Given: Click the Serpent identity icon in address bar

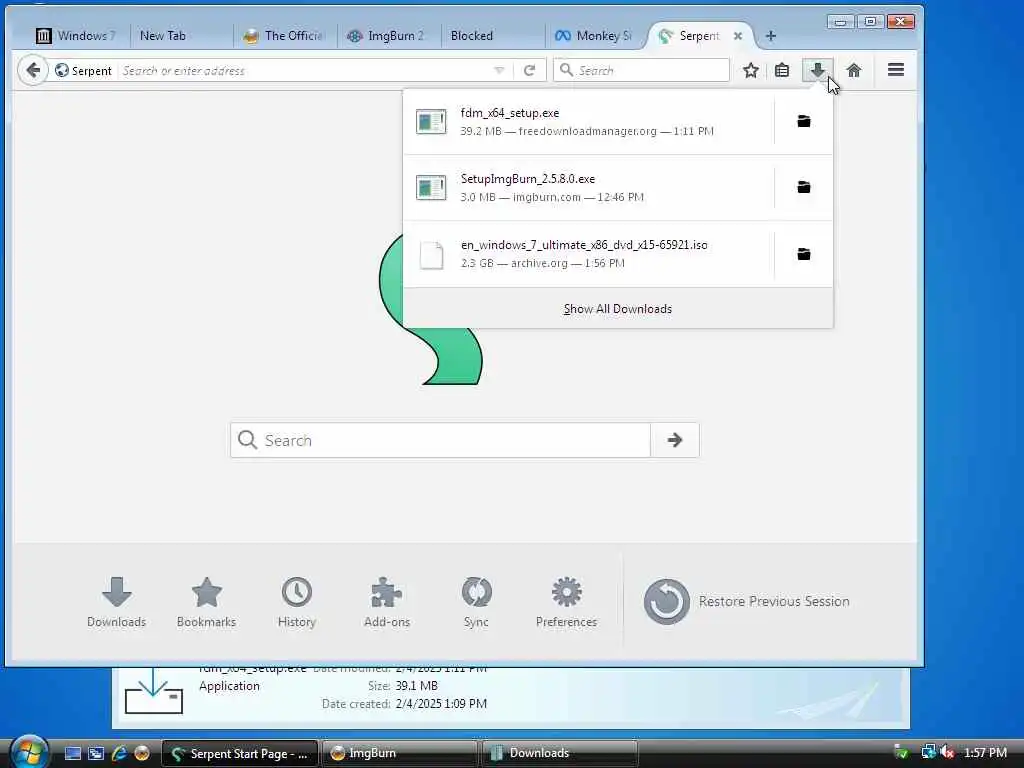Looking at the screenshot, I should [x=62, y=70].
